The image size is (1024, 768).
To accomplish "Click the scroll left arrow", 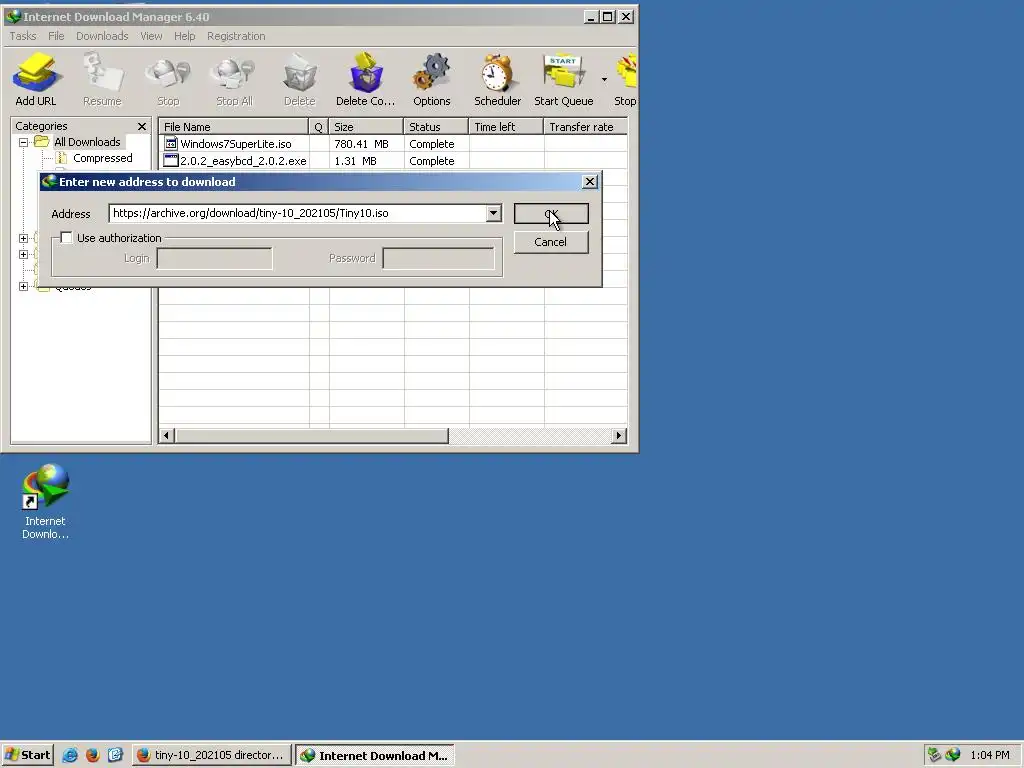I will [x=167, y=436].
